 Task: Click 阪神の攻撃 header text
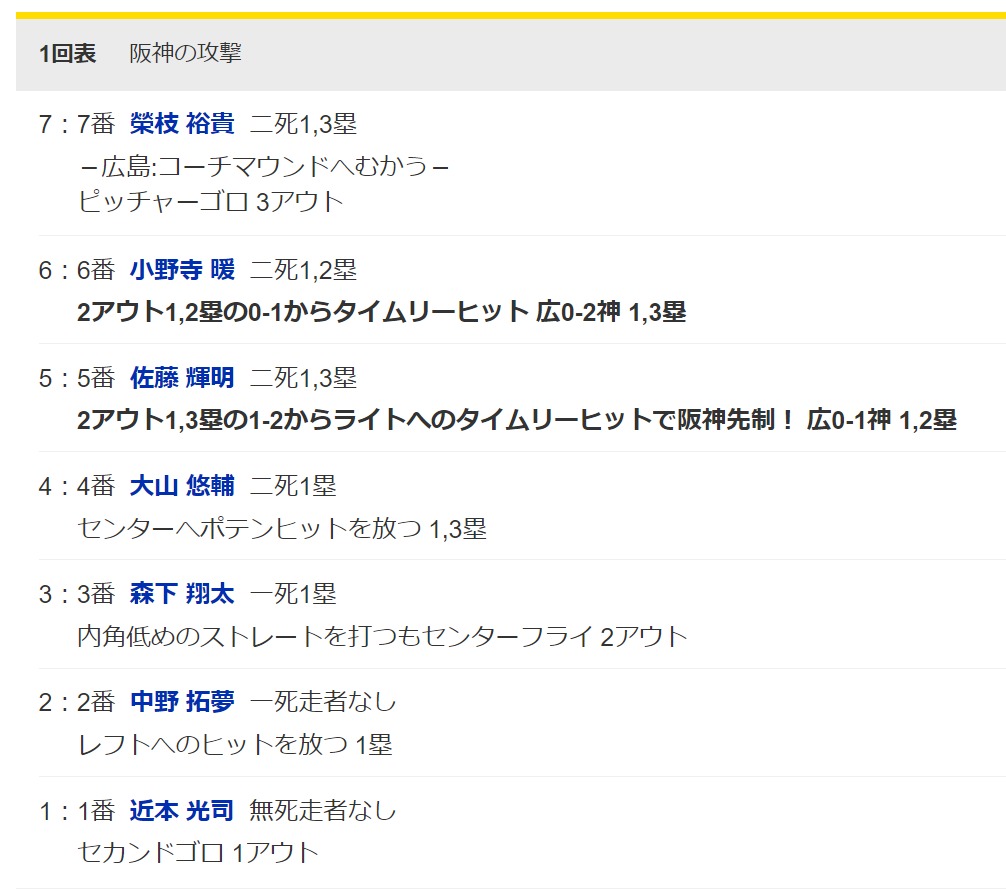point(185,53)
